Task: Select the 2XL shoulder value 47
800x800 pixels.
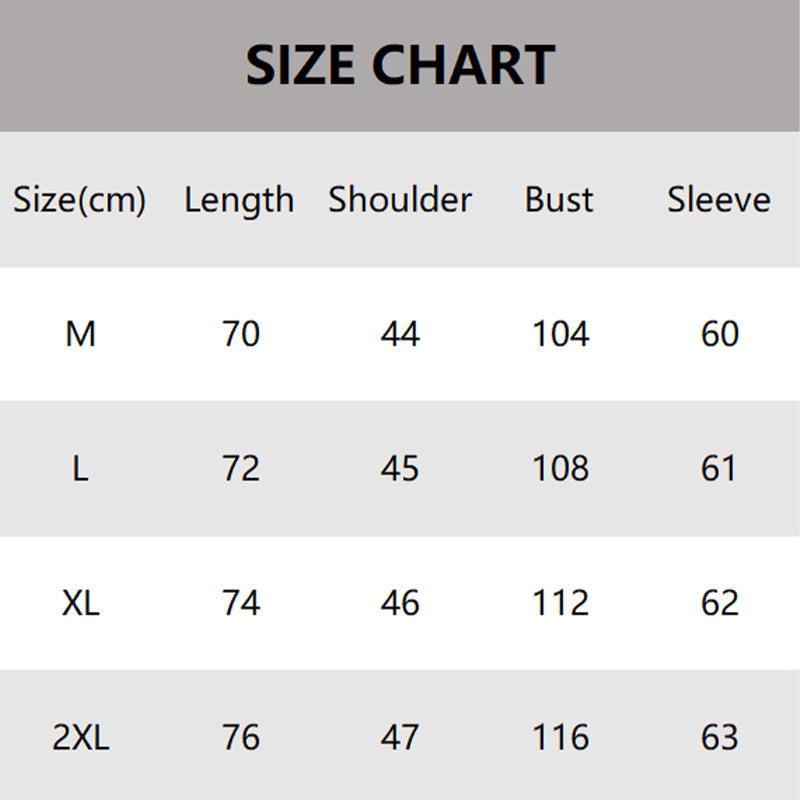Action: (x=400, y=739)
